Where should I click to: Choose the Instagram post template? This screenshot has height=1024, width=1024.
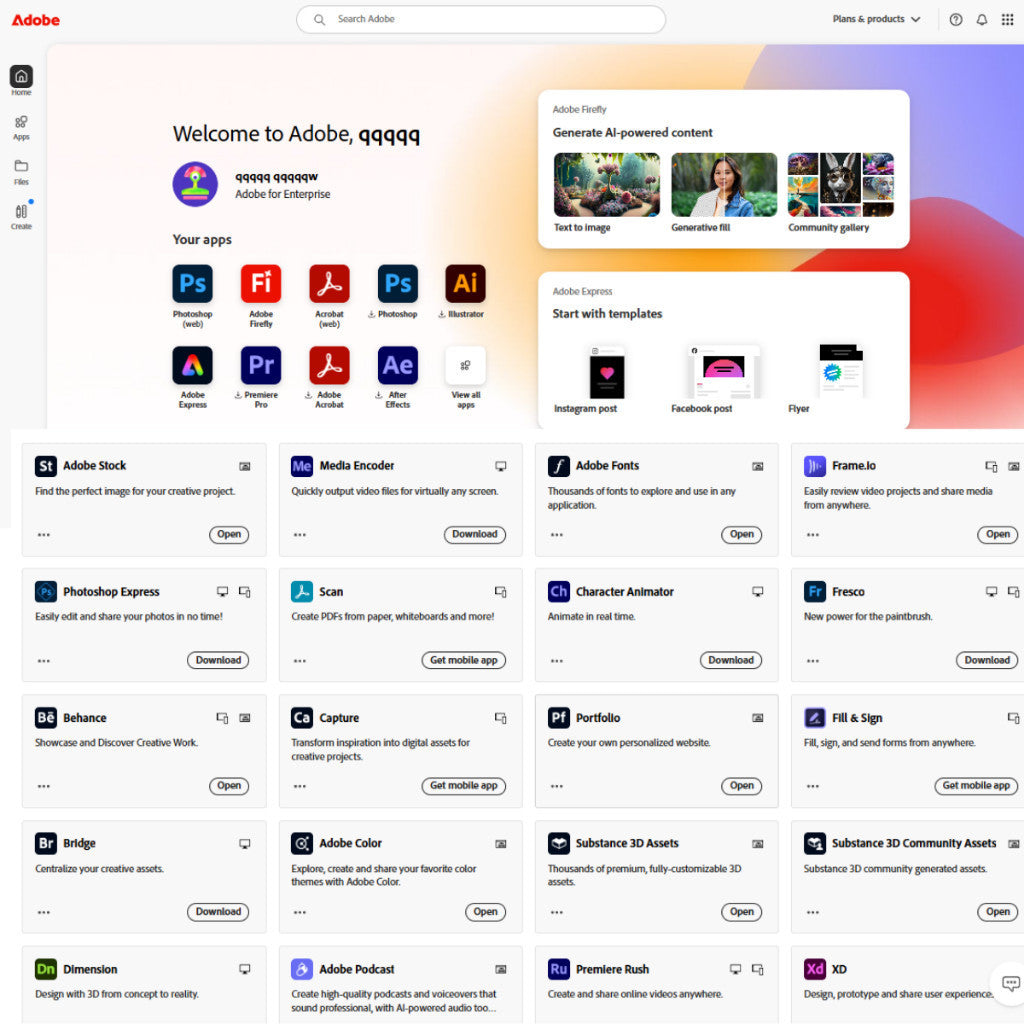pyautogui.click(x=607, y=372)
